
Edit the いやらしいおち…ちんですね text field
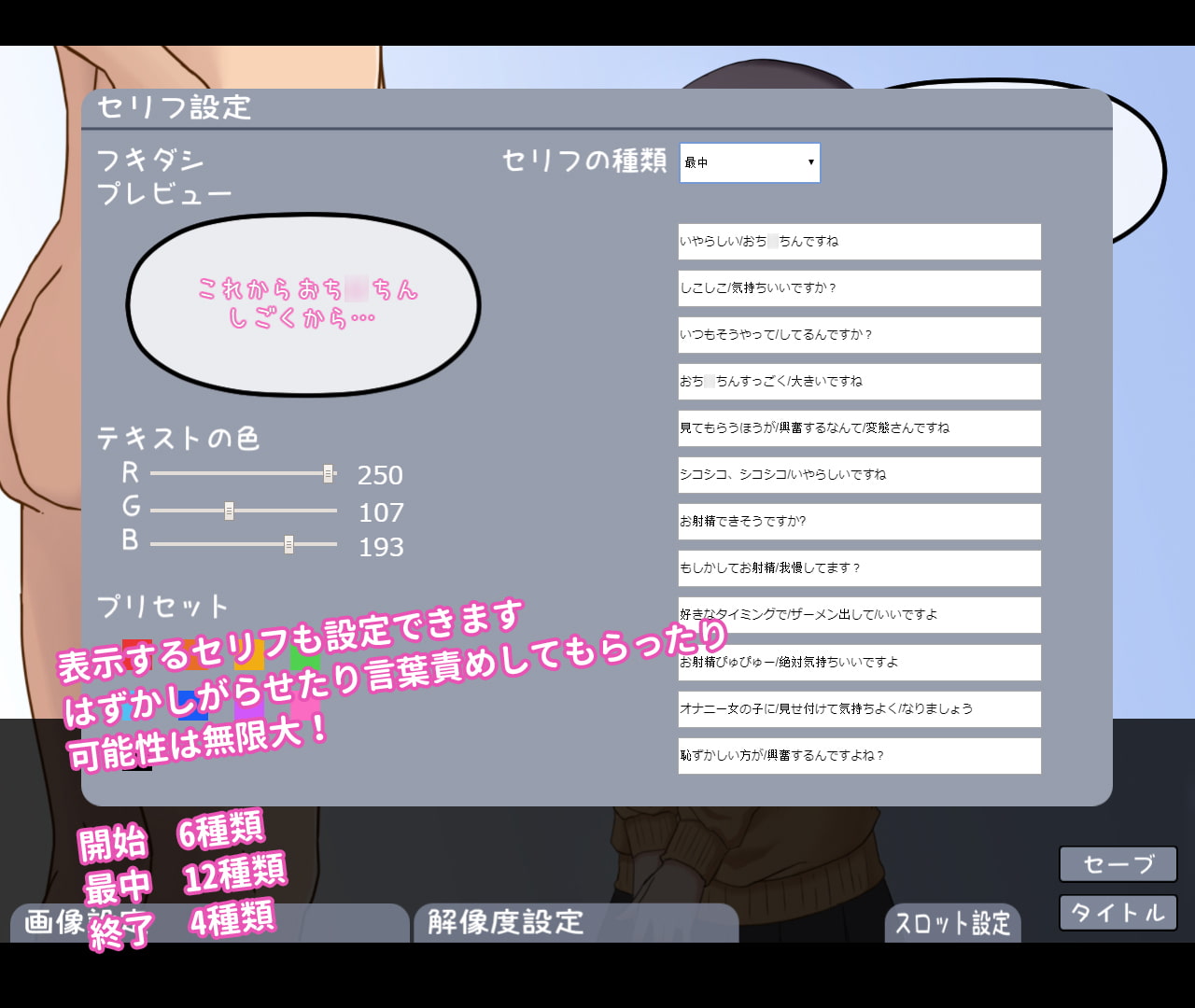(x=859, y=241)
